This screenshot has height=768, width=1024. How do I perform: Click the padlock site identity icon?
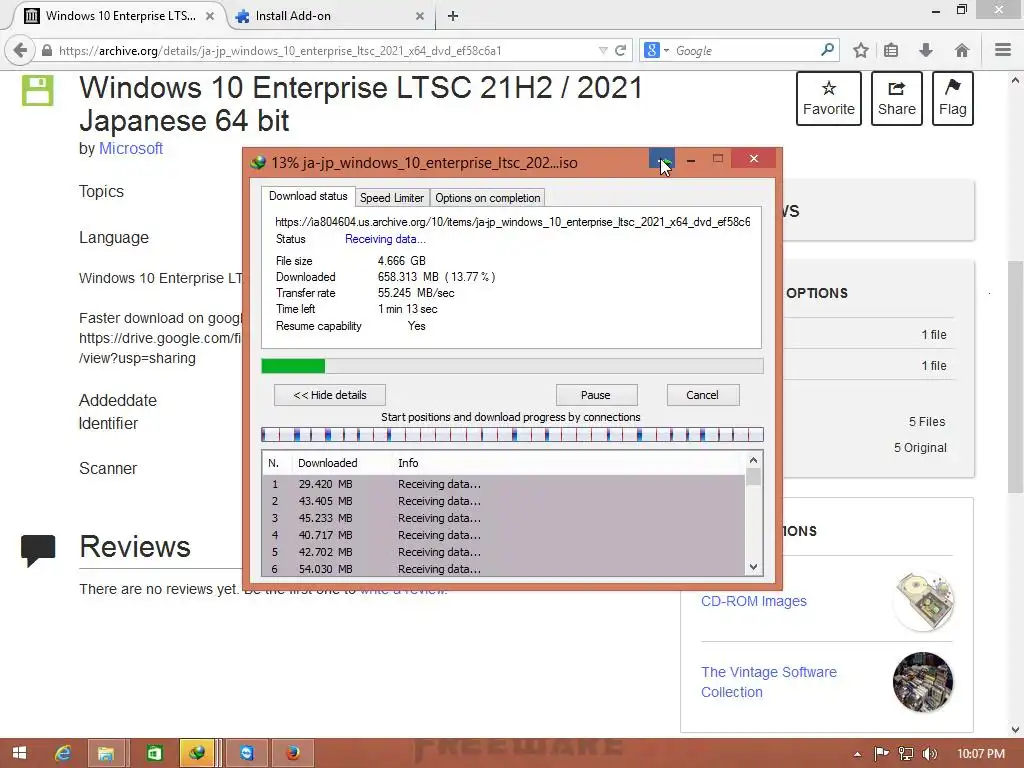(47, 50)
